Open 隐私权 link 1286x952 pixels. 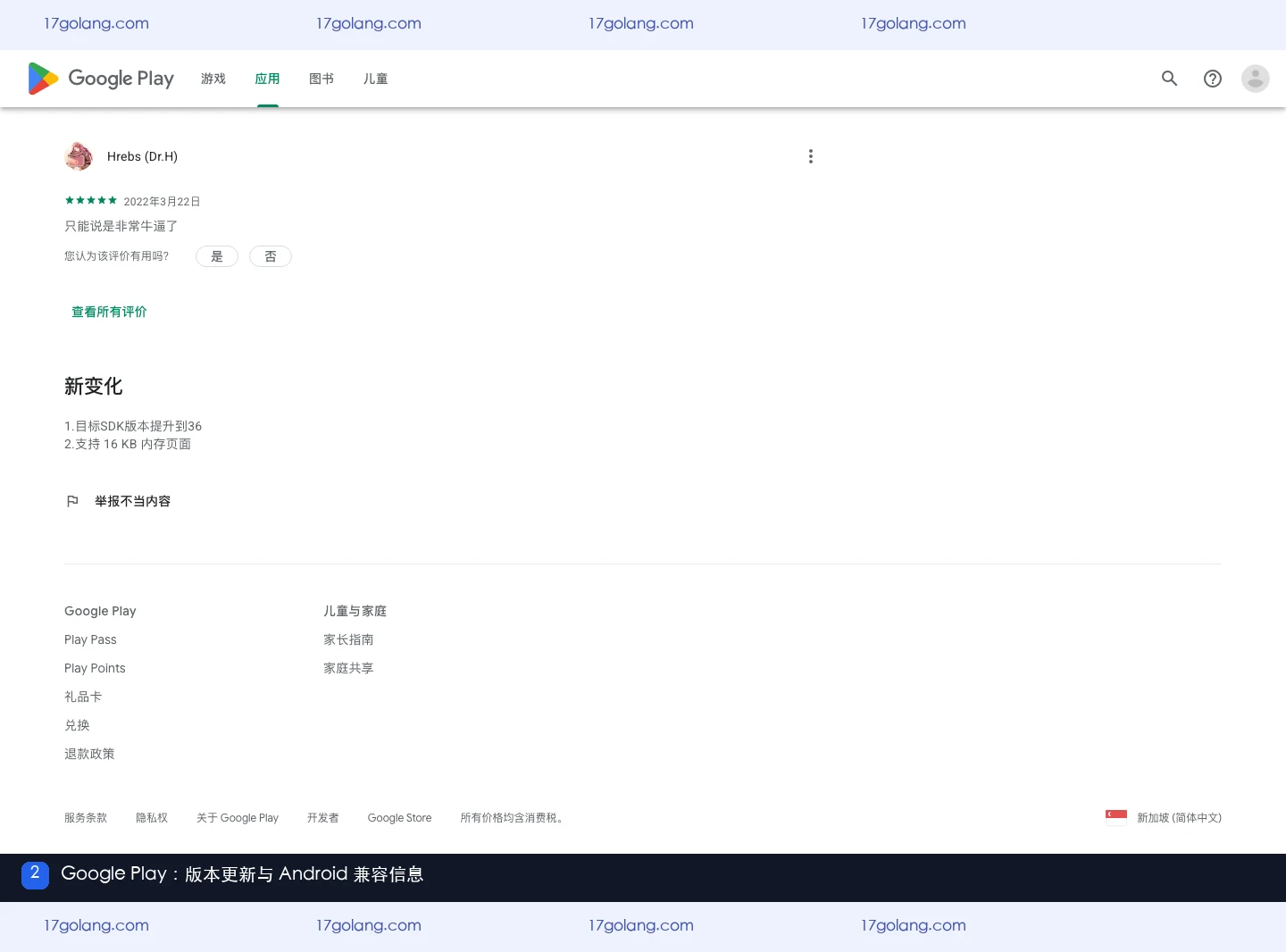152,817
